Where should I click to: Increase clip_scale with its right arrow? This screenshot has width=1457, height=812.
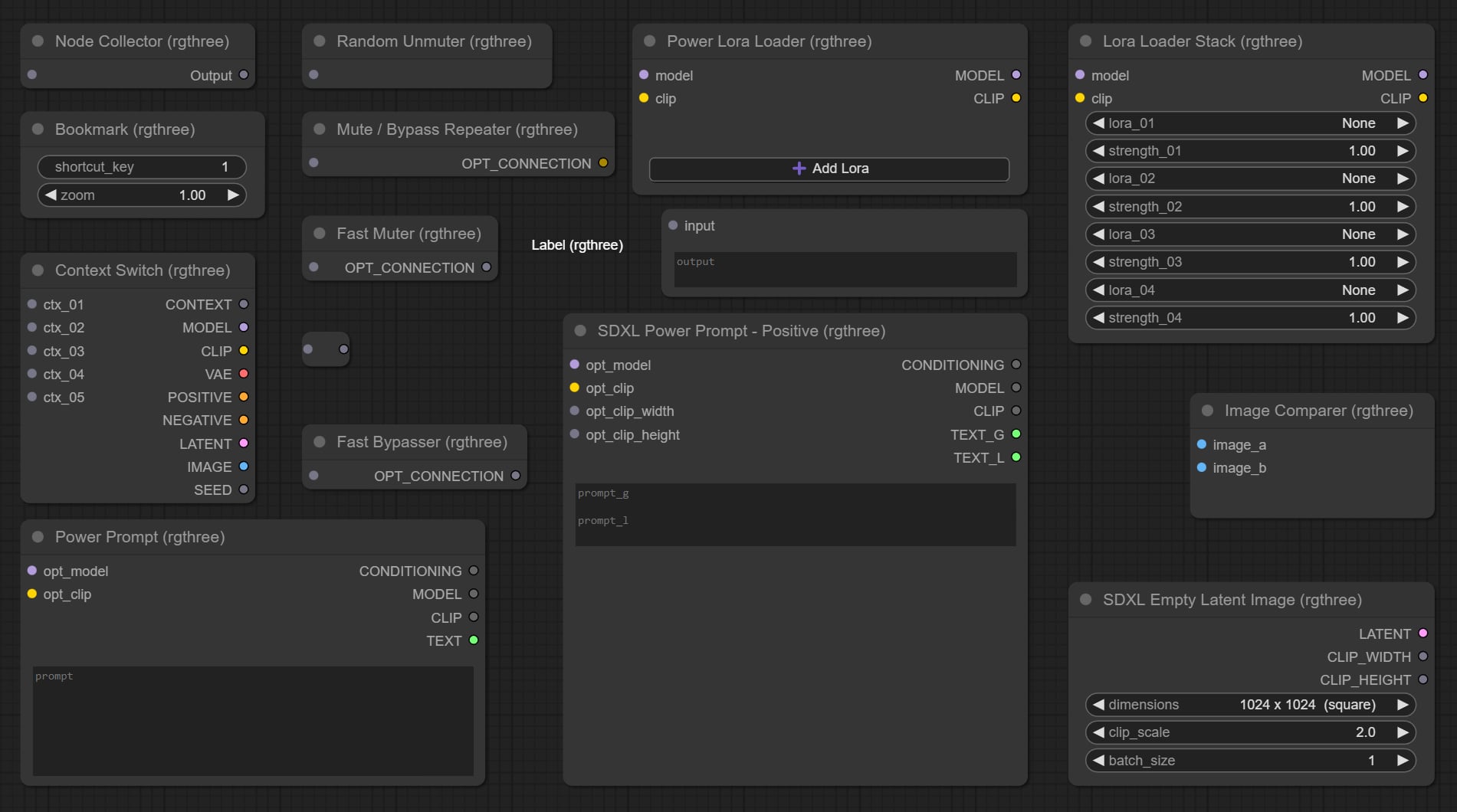(1403, 732)
